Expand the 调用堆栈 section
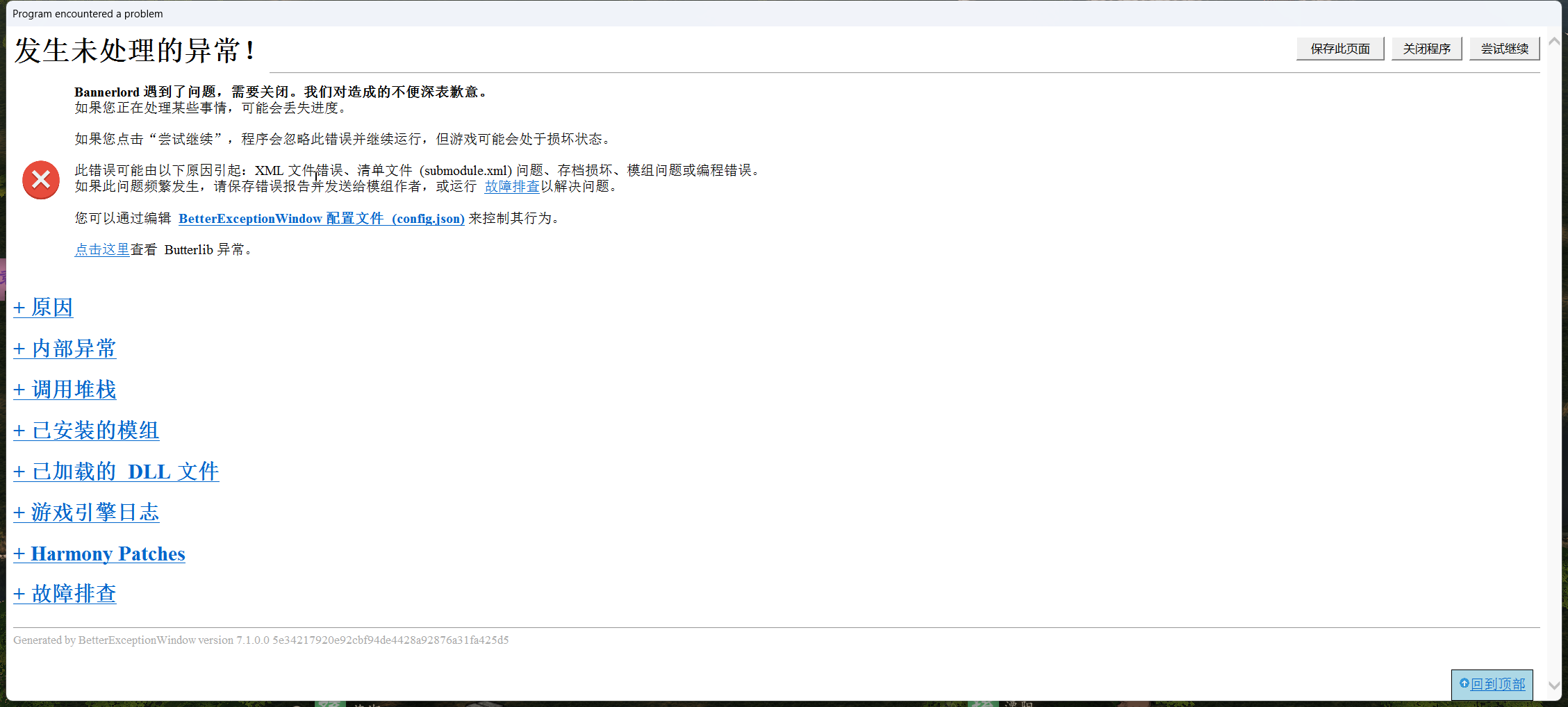This screenshot has width=1568, height=707. click(x=64, y=390)
